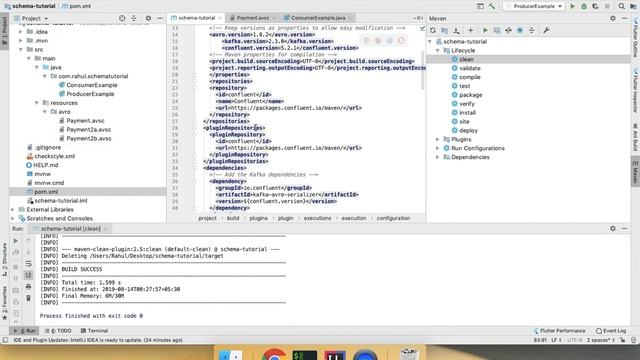Viewport: 640px width, 360px height.
Task: Click 'UTF-8' encoding in status bar
Action: click(x=574, y=340)
